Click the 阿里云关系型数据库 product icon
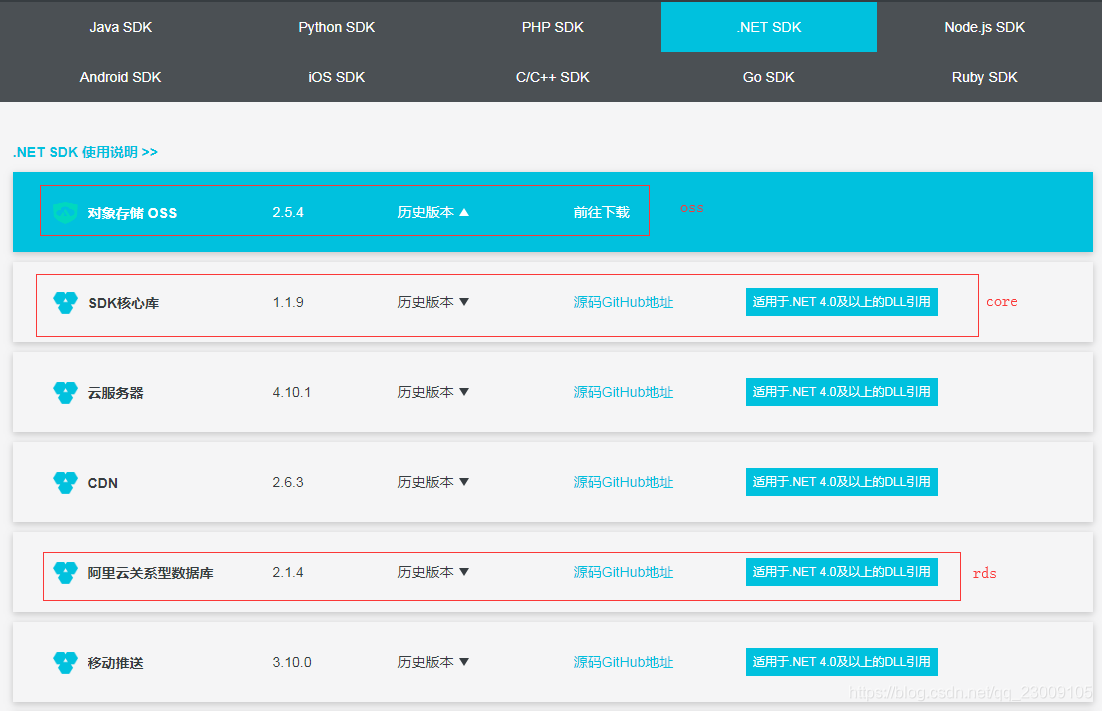 click(x=65, y=573)
